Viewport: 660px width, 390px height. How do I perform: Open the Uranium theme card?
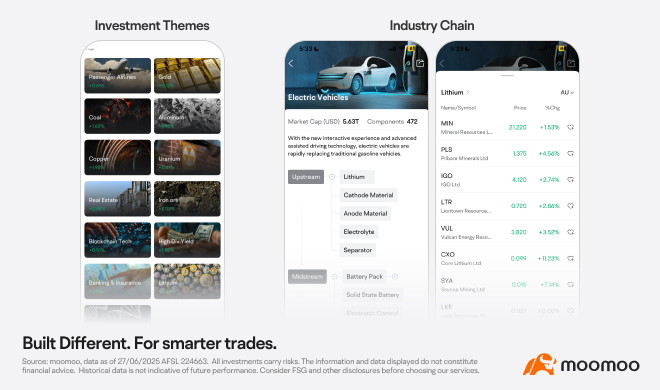187,157
